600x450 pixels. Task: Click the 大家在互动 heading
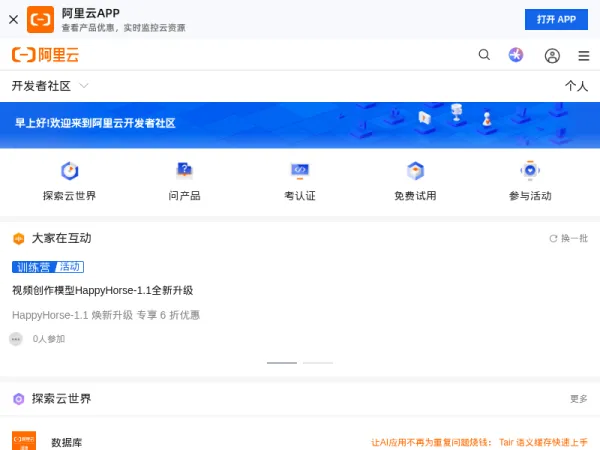coord(62,238)
